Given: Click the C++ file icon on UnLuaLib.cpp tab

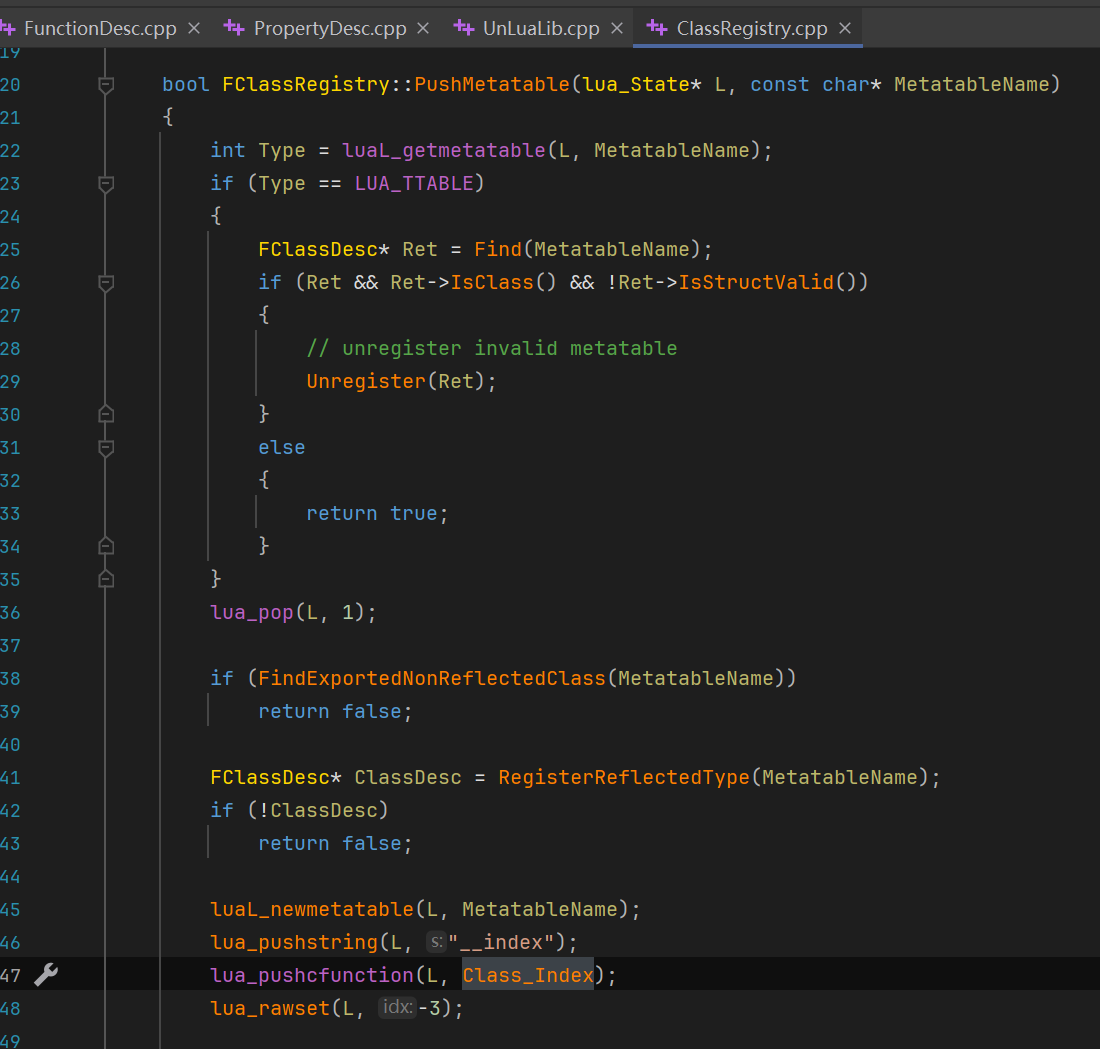Looking at the screenshot, I should (463, 28).
